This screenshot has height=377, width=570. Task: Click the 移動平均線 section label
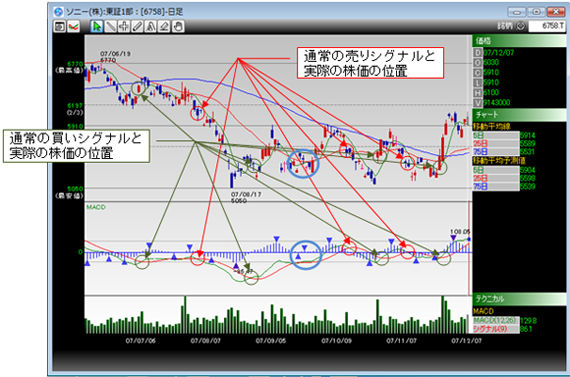(492, 127)
